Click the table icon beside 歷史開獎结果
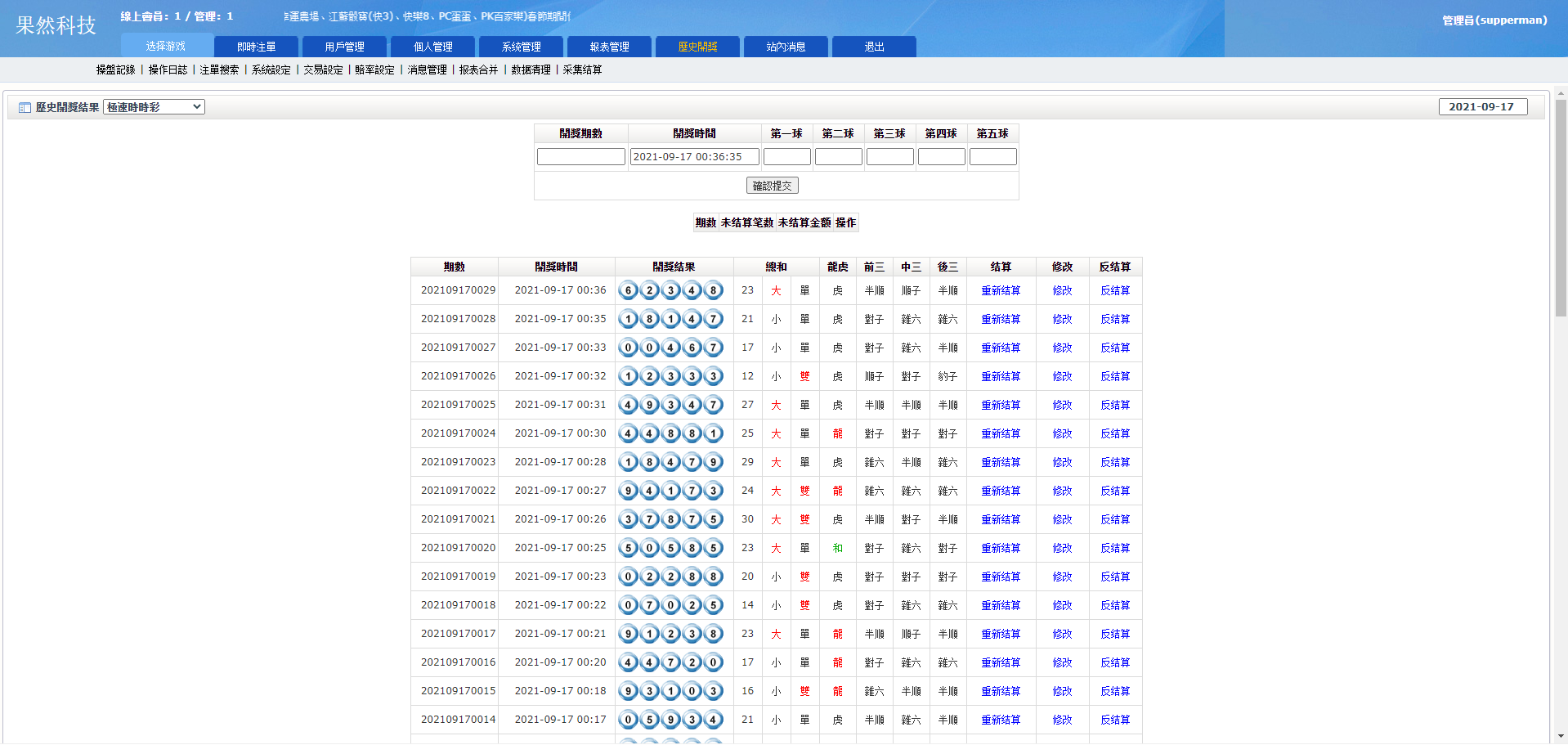 coord(25,107)
